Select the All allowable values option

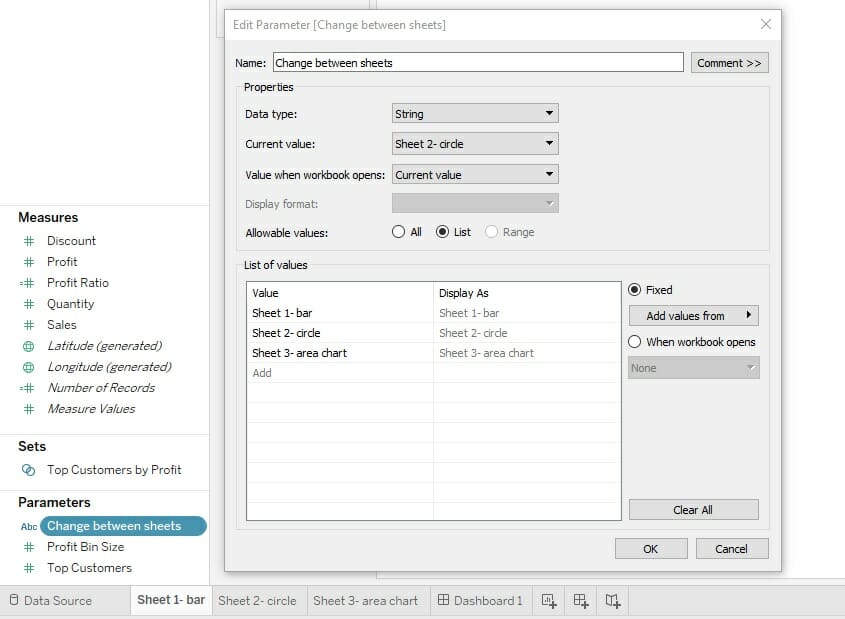pyautogui.click(x=400, y=232)
